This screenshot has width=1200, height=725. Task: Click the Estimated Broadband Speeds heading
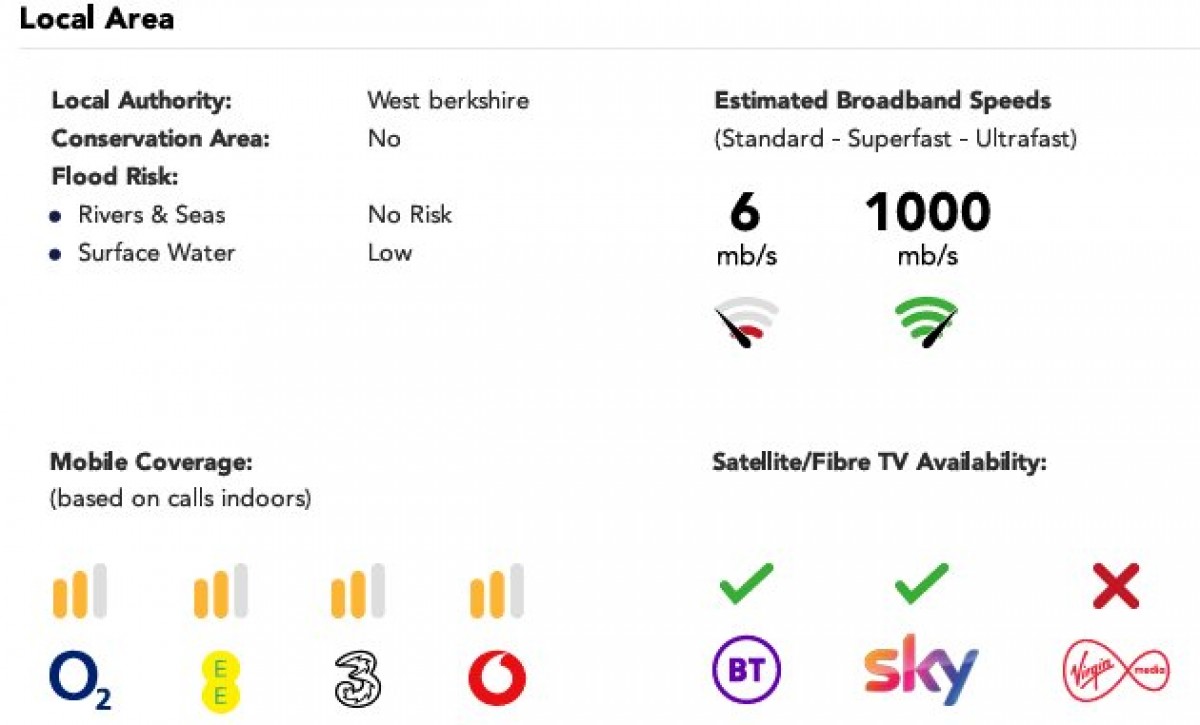point(882,100)
